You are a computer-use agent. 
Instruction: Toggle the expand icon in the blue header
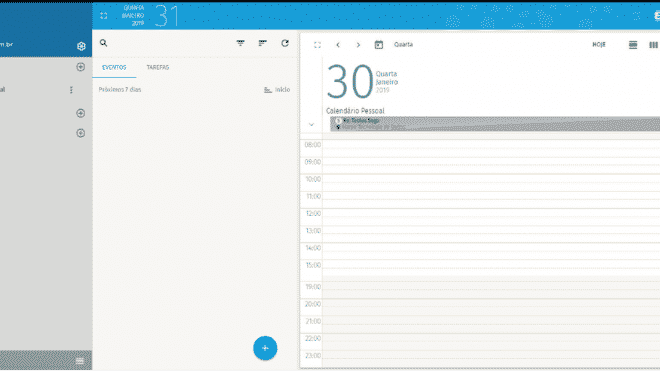[x=104, y=16]
